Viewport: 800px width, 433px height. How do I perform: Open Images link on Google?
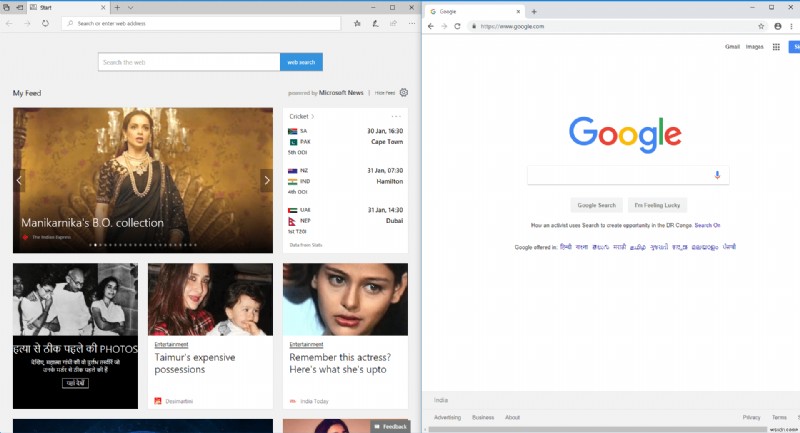point(755,47)
